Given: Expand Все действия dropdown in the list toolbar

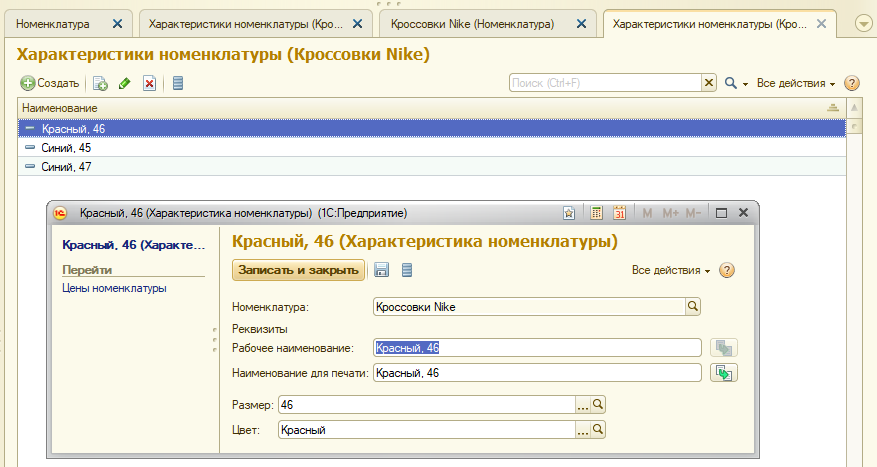Looking at the screenshot, I should [x=796, y=83].
